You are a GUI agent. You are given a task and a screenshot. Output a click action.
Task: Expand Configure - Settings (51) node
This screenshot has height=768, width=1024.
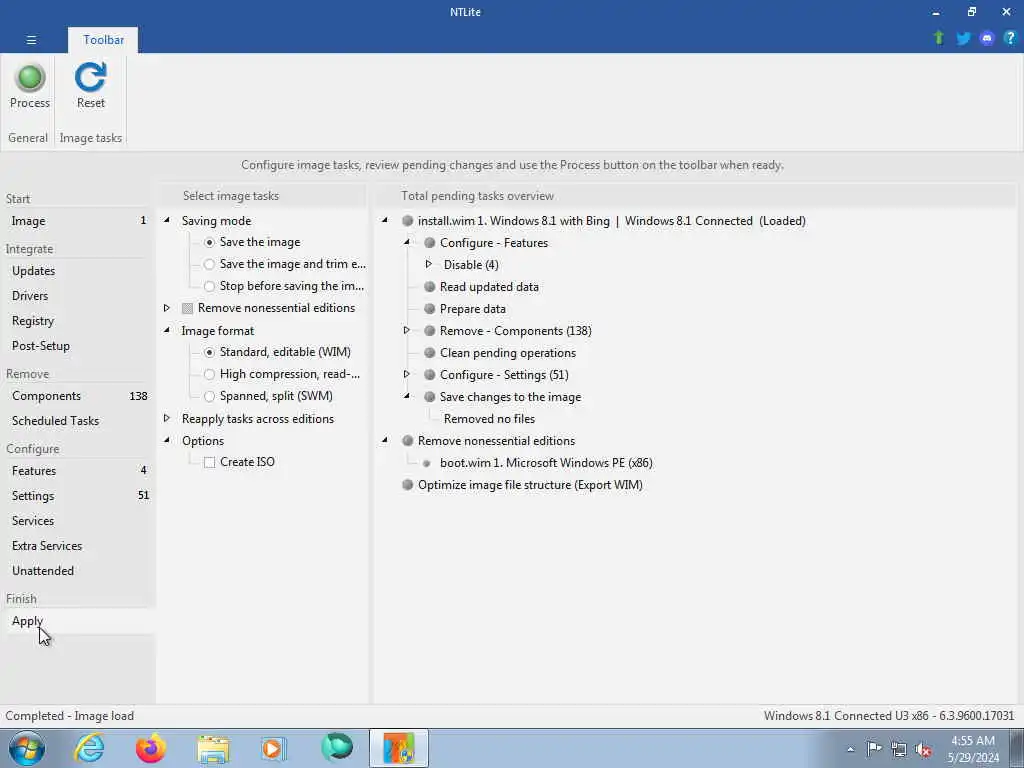(x=406, y=374)
